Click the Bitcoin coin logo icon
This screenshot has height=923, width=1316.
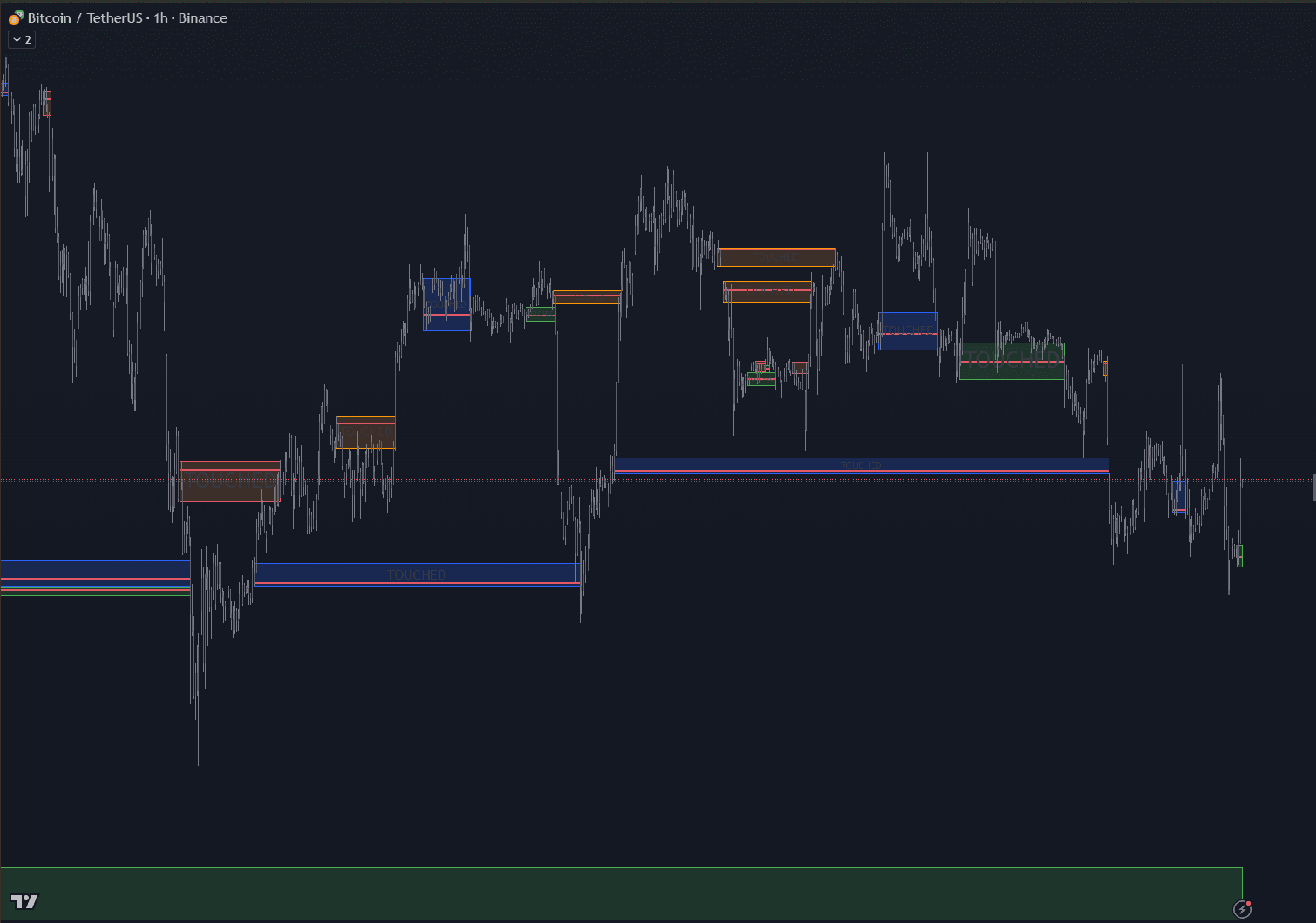click(14, 17)
